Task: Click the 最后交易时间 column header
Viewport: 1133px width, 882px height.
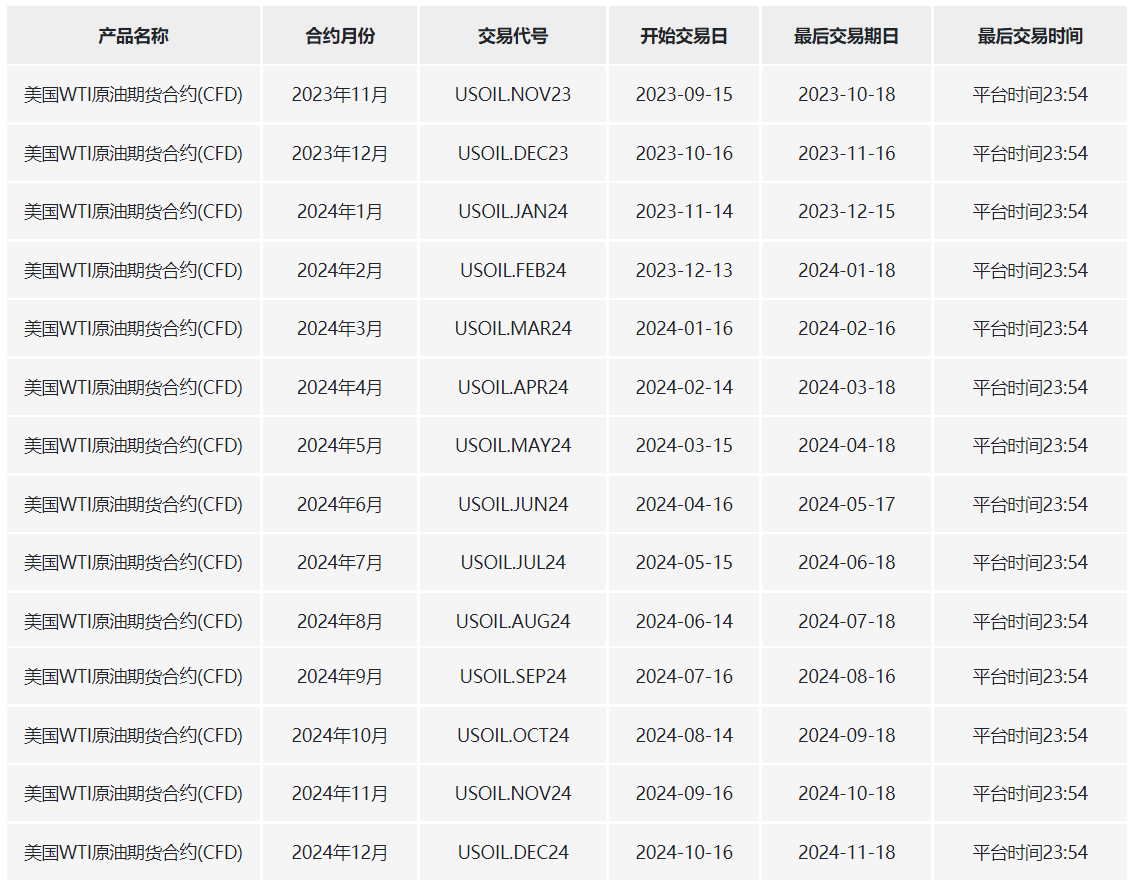Action: coord(1030,35)
